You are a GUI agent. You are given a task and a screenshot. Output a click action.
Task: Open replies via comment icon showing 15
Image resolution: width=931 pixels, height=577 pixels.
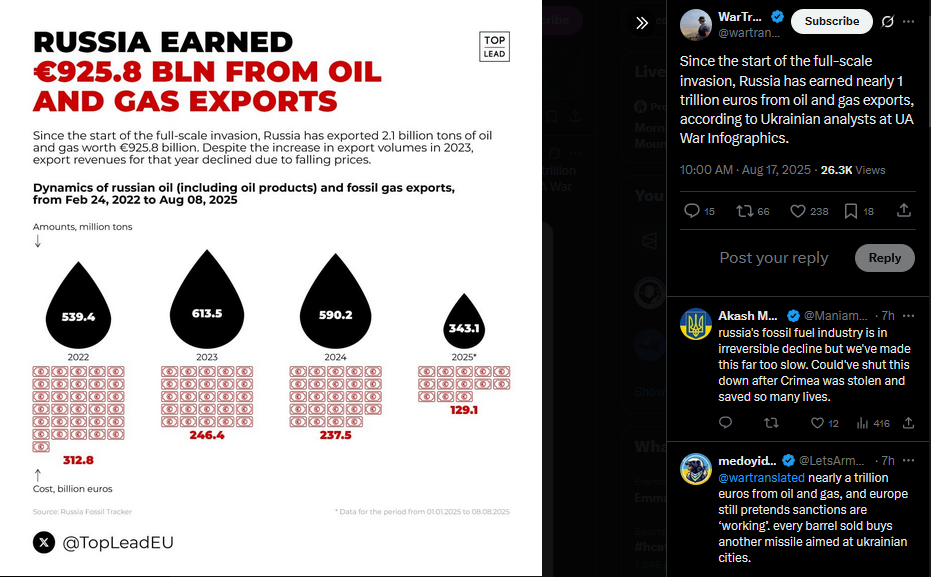(699, 211)
